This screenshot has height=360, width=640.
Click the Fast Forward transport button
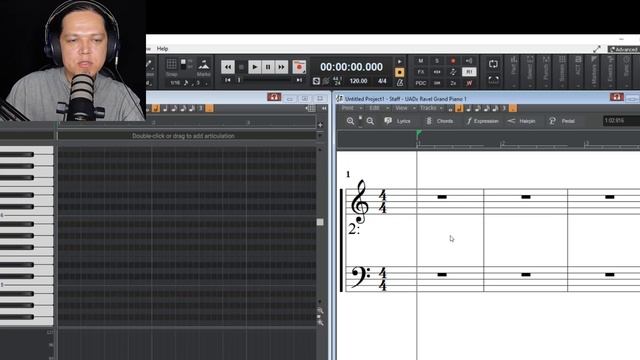[281, 67]
